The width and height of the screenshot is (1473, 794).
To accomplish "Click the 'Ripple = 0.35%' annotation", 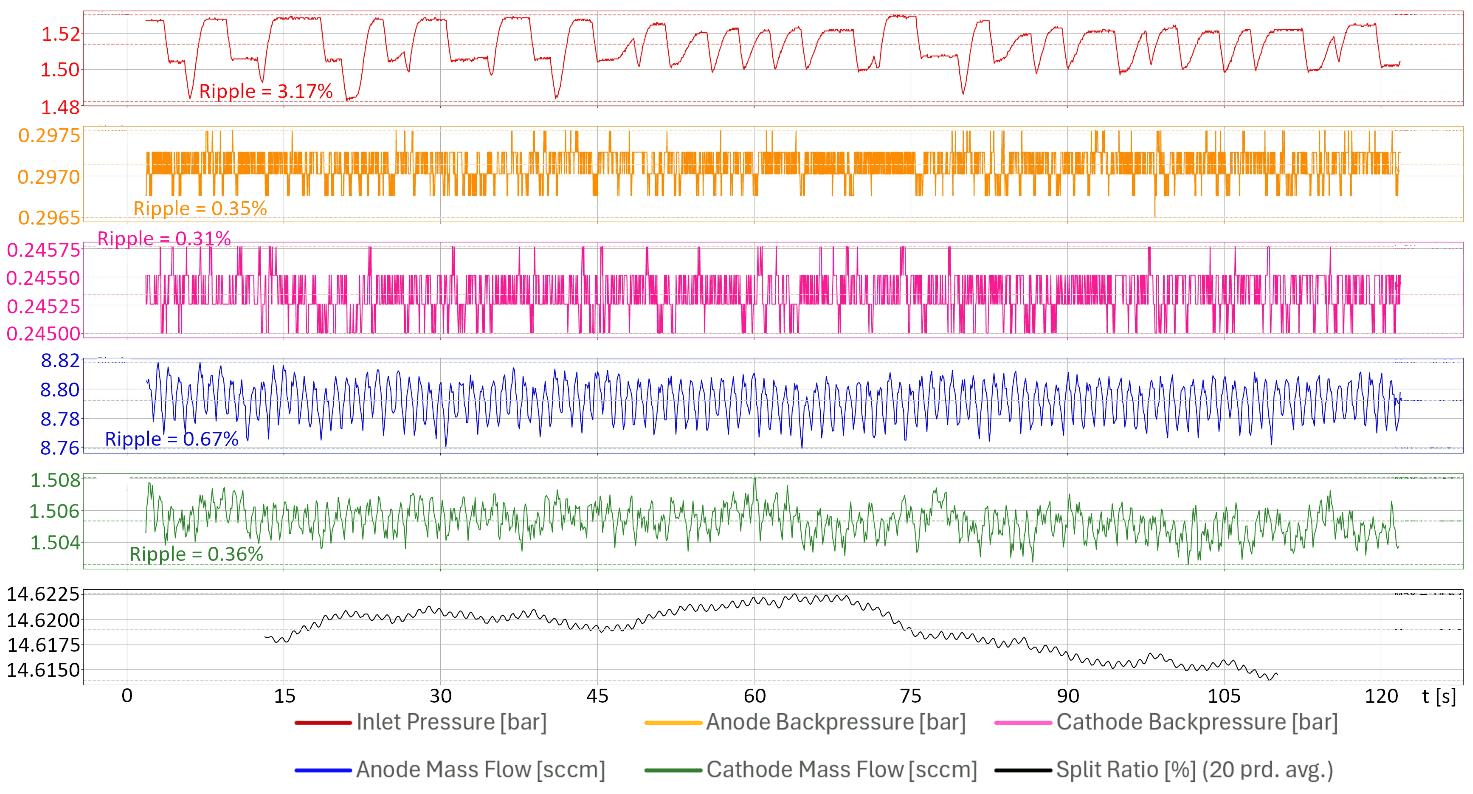I will coord(200,209).
